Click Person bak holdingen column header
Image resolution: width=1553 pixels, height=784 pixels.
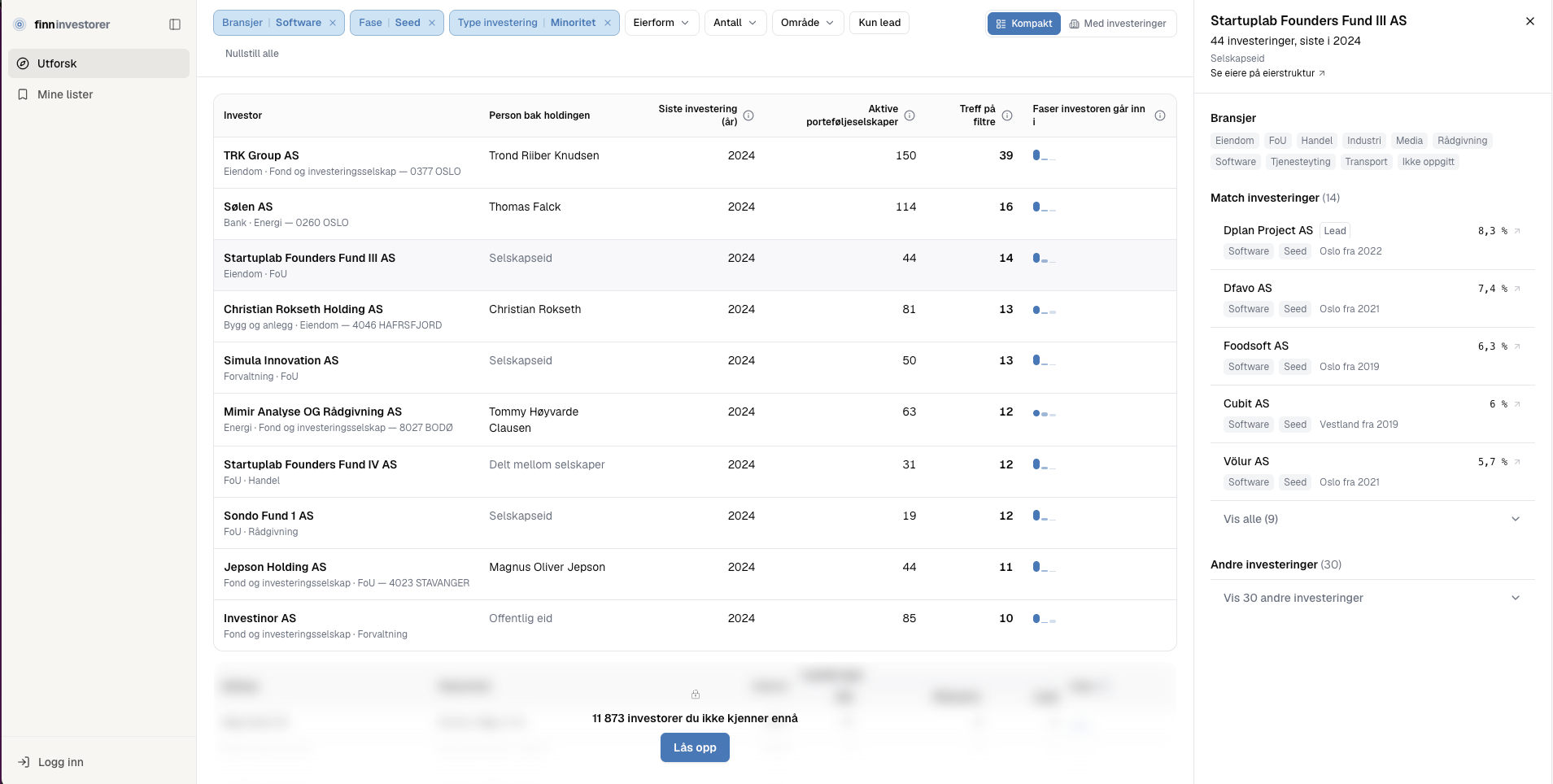point(539,115)
